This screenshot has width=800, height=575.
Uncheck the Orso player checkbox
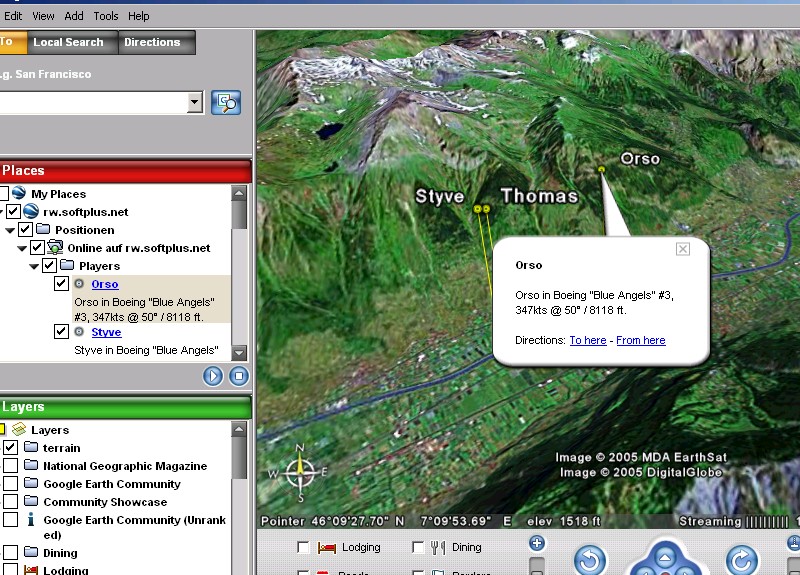61,284
